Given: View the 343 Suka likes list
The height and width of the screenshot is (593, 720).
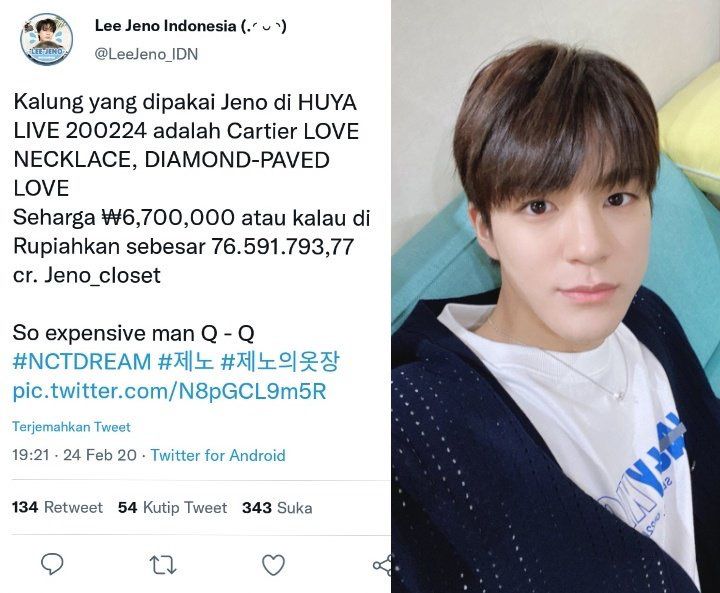Looking at the screenshot, I should 277,508.
